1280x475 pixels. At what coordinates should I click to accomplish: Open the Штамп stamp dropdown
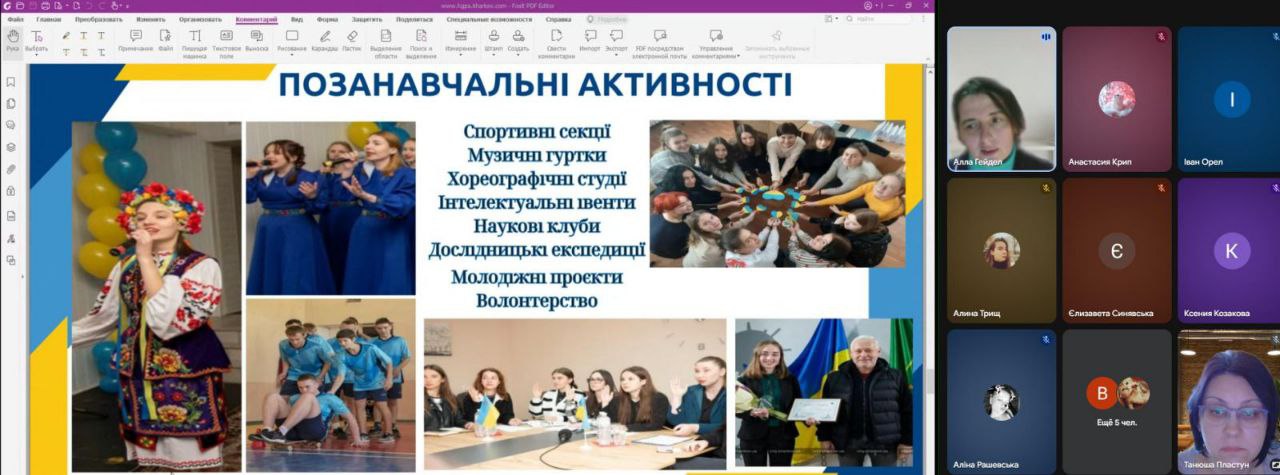tap(493, 54)
